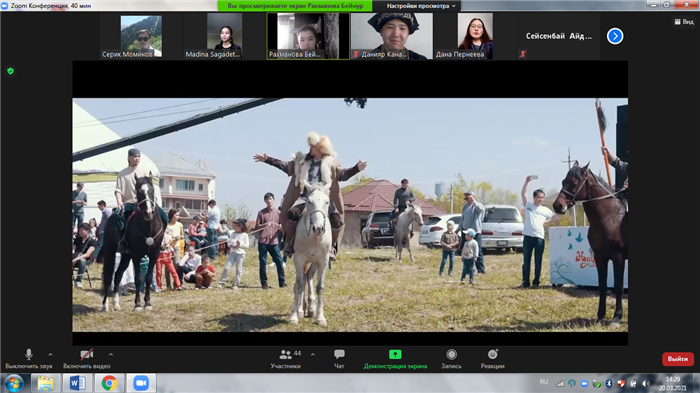The height and width of the screenshot is (393, 700).
Task: Switch the RU input language indicator
Action: (543, 382)
